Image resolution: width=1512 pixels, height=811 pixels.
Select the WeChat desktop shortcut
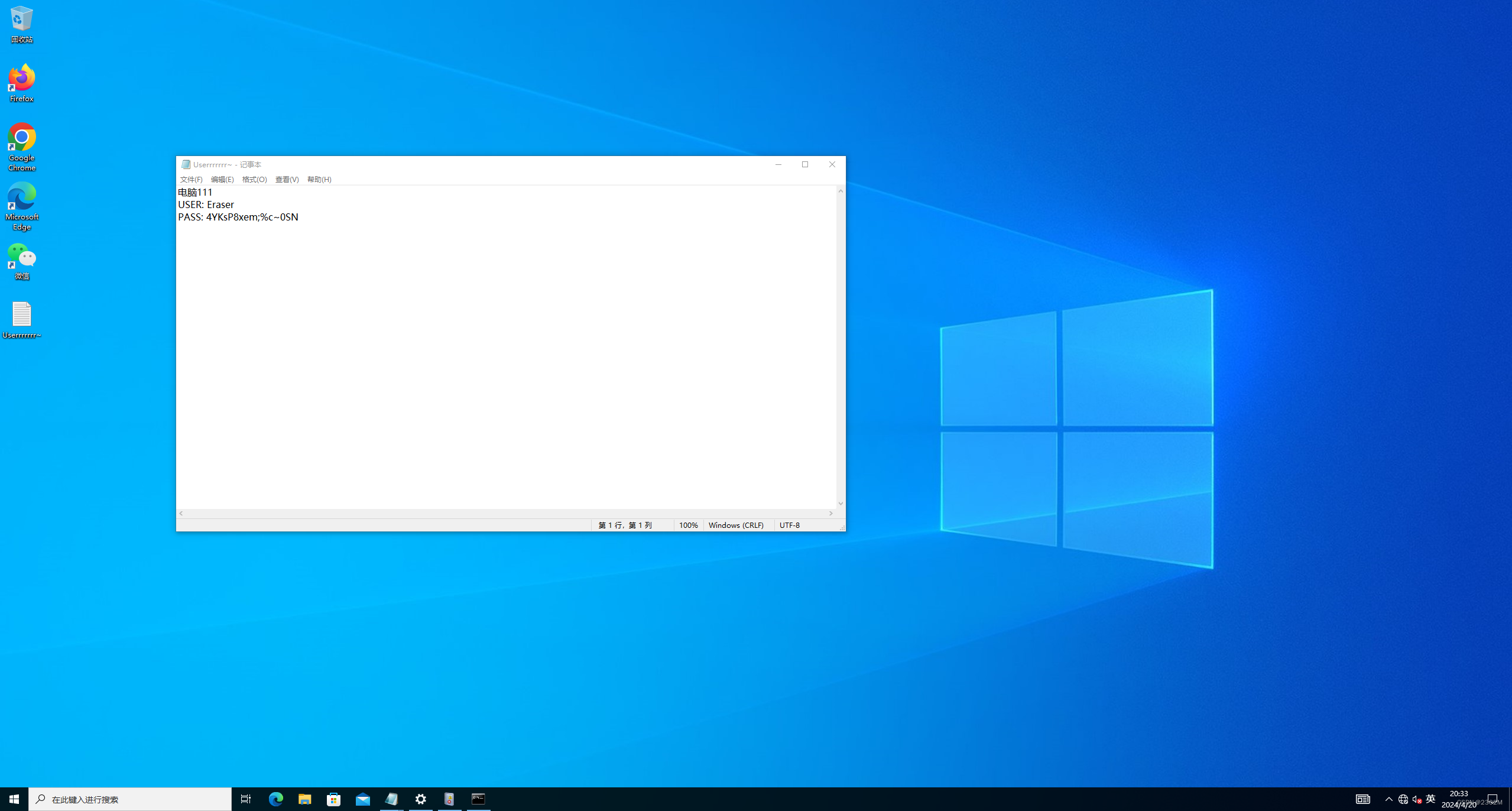click(21, 260)
